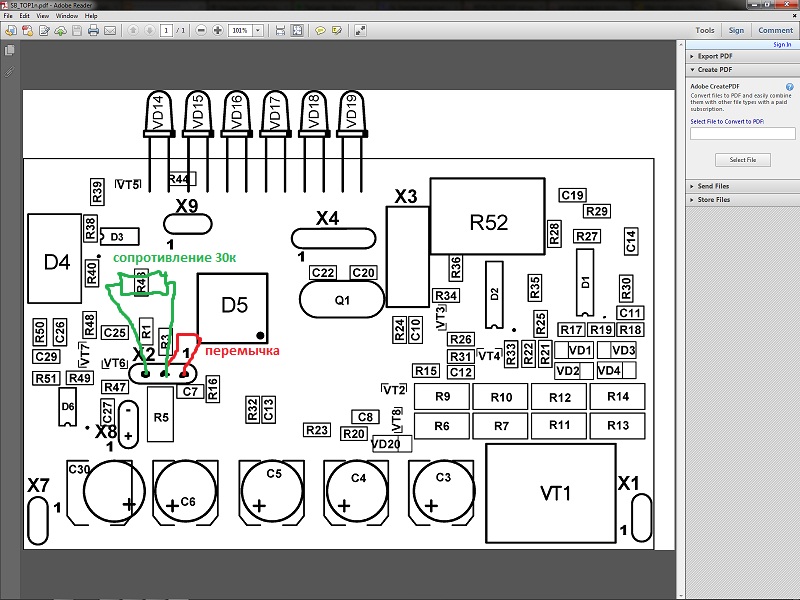Click the Sign In link
The width and height of the screenshot is (800, 600).
782,44
